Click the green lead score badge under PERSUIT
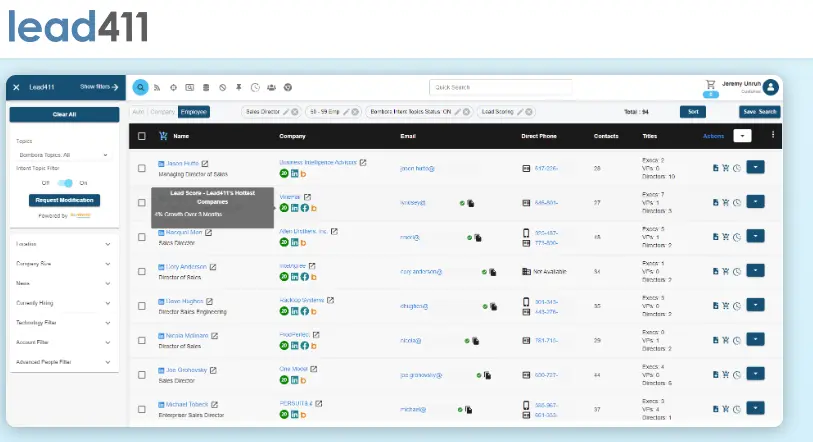813x442 pixels. (284, 415)
